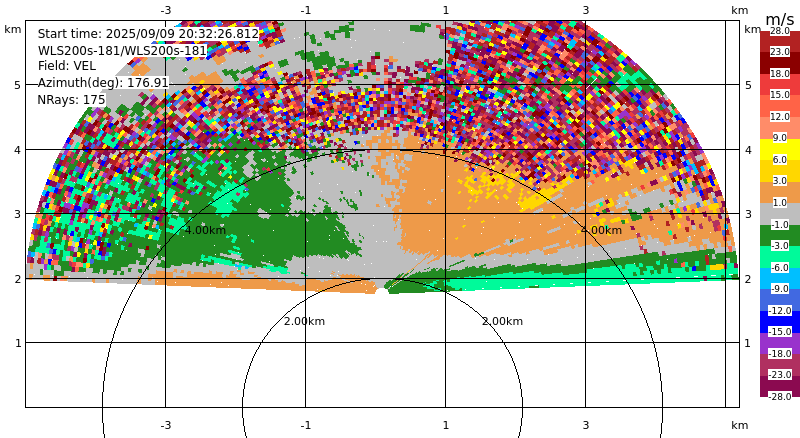Click the Start time 2025/09/09 20:32:26.812 label
The height and width of the screenshot is (438, 800).
pyautogui.click(x=148, y=34)
